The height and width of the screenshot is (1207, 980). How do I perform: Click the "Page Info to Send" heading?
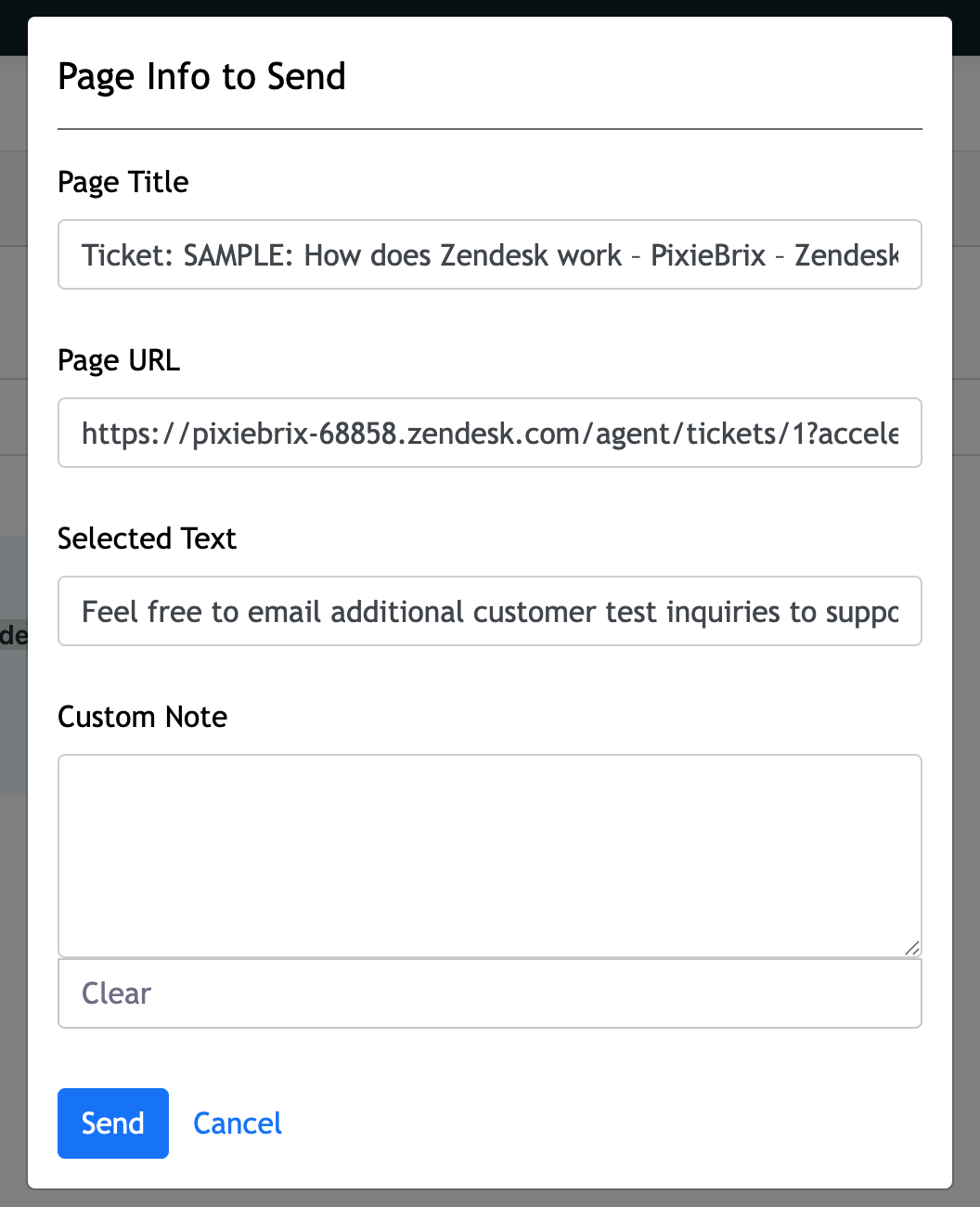(x=201, y=76)
